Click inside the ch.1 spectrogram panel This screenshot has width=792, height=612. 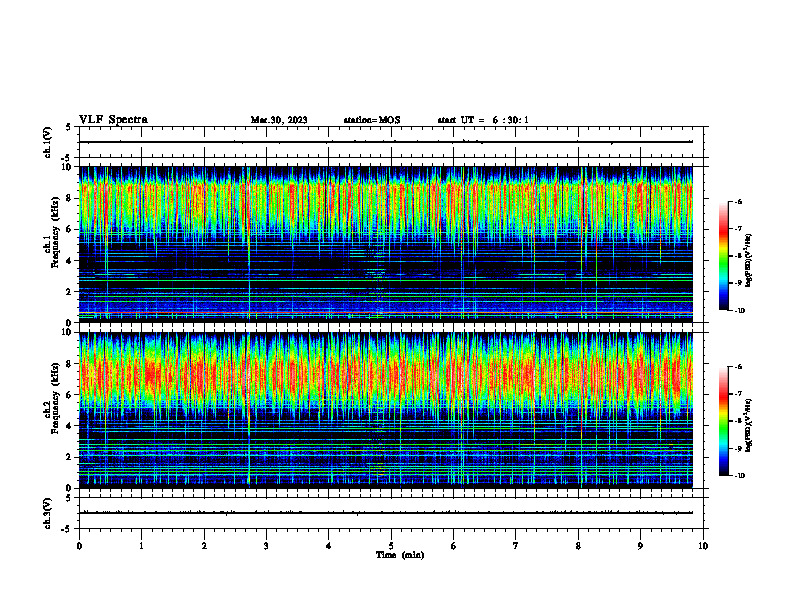(x=386, y=244)
